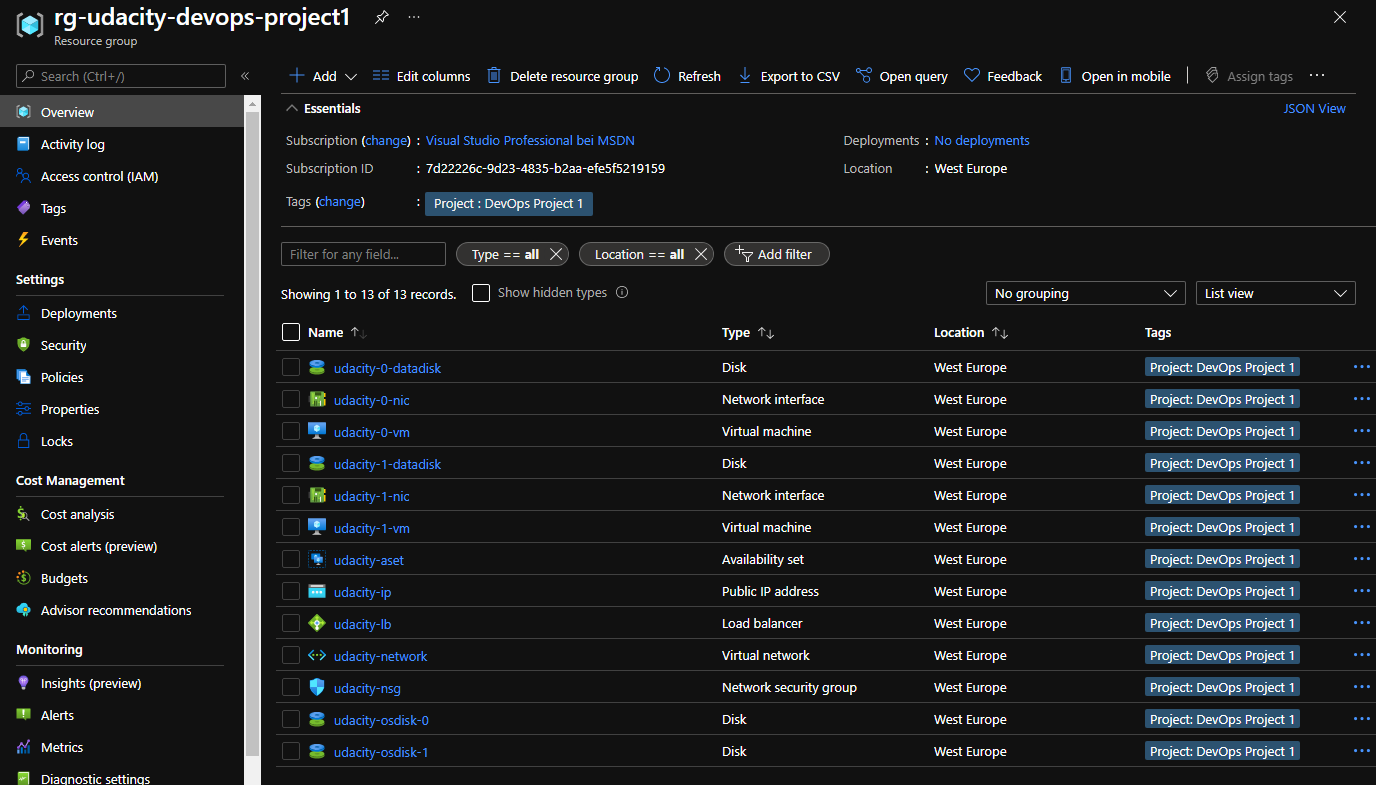Click the Export to CSV download icon

pyautogui.click(x=745, y=76)
